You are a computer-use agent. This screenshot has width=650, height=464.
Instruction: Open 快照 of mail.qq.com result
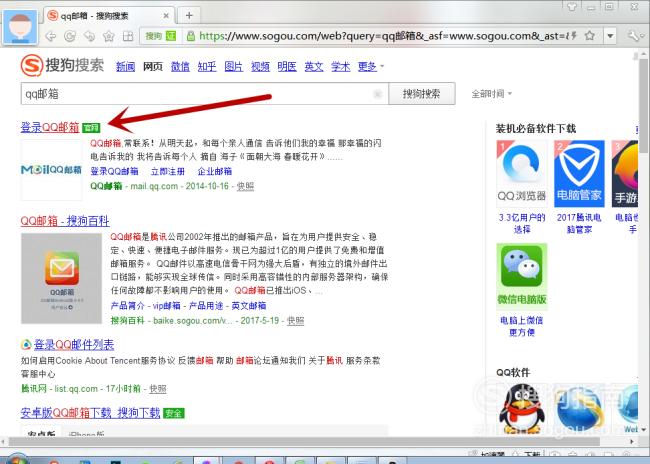click(x=245, y=187)
